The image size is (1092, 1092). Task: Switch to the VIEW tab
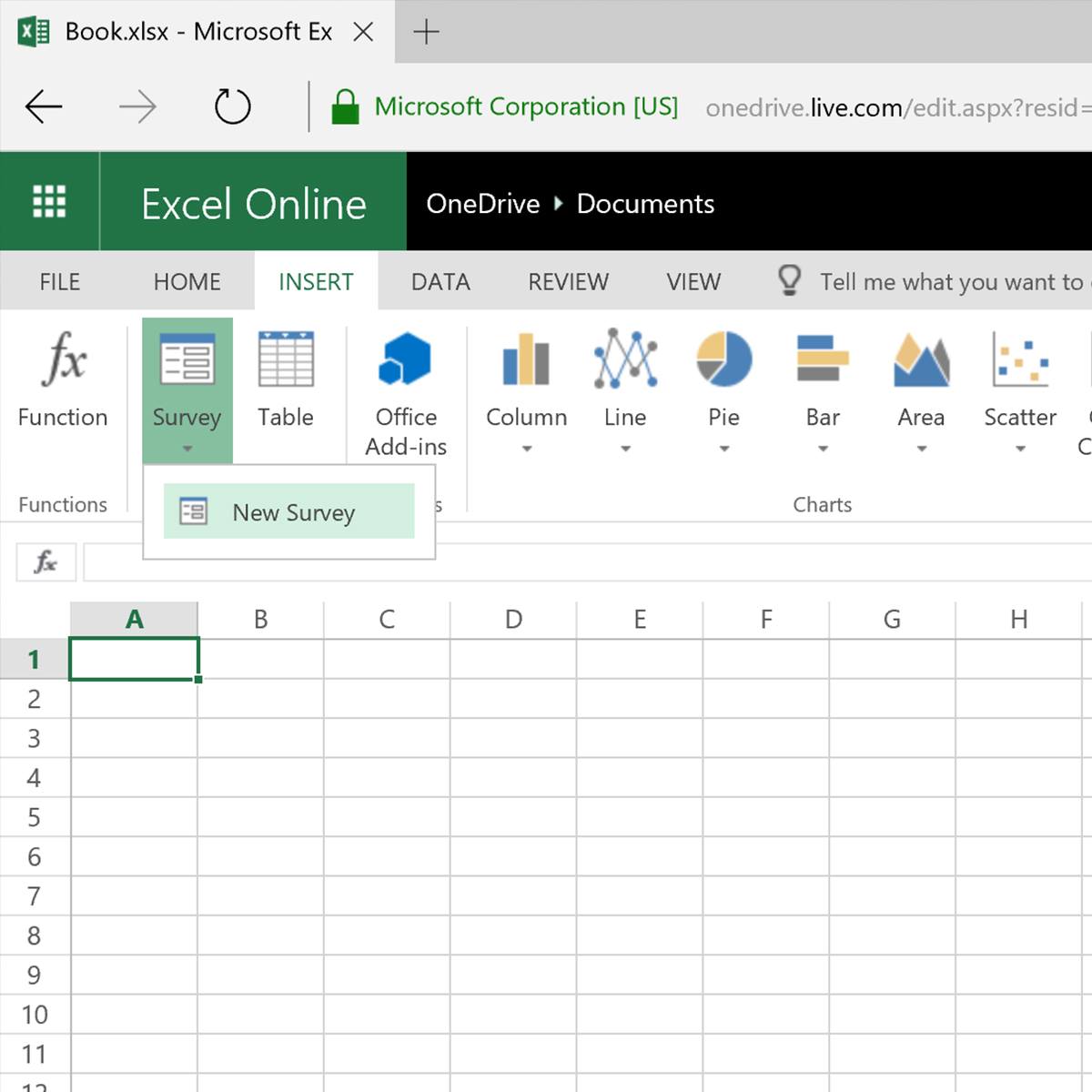(693, 282)
